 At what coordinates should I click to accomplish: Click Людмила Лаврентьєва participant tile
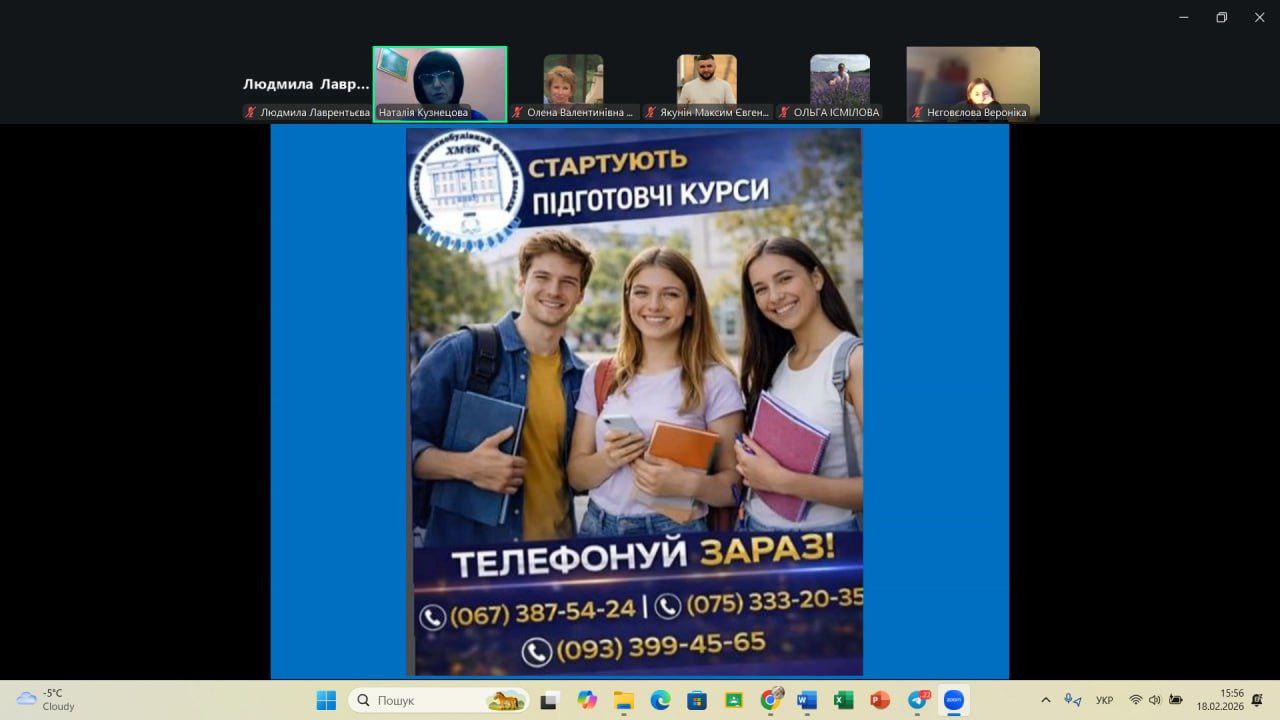(306, 84)
